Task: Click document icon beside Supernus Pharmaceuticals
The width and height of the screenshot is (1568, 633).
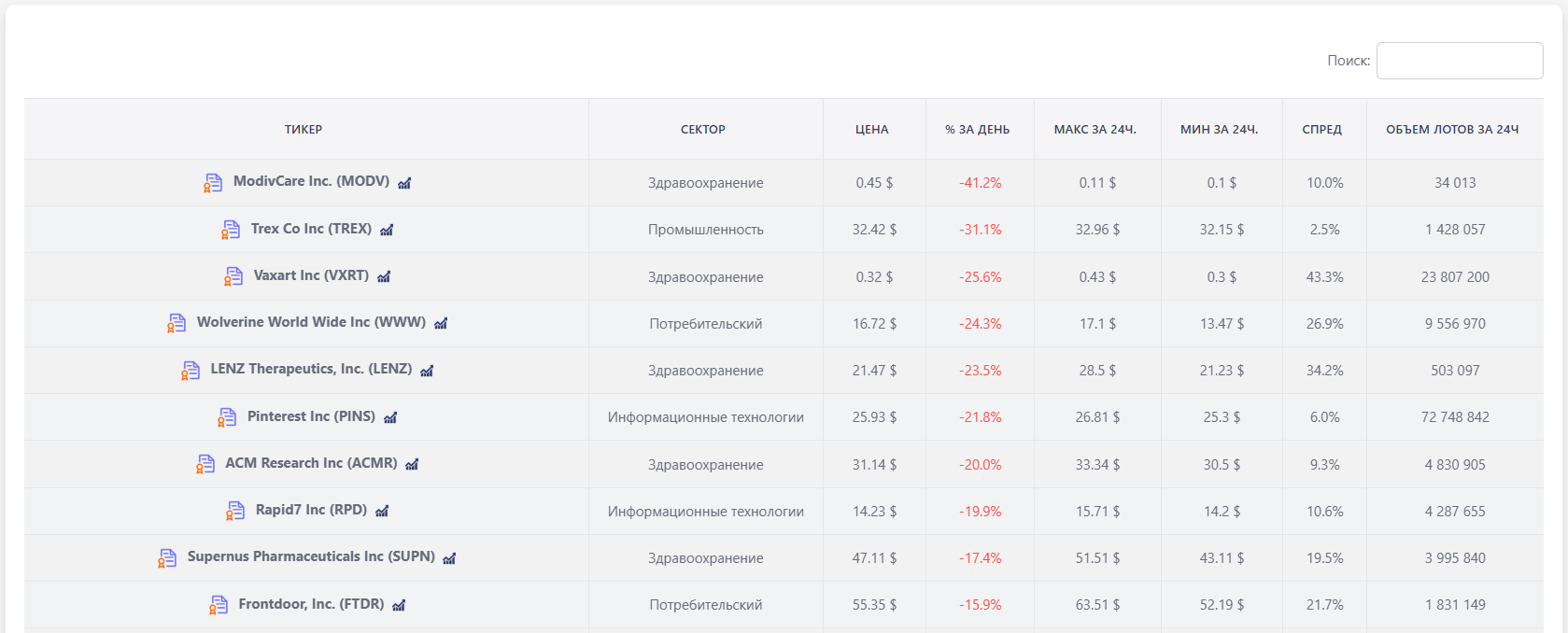Action: [x=167, y=558]
